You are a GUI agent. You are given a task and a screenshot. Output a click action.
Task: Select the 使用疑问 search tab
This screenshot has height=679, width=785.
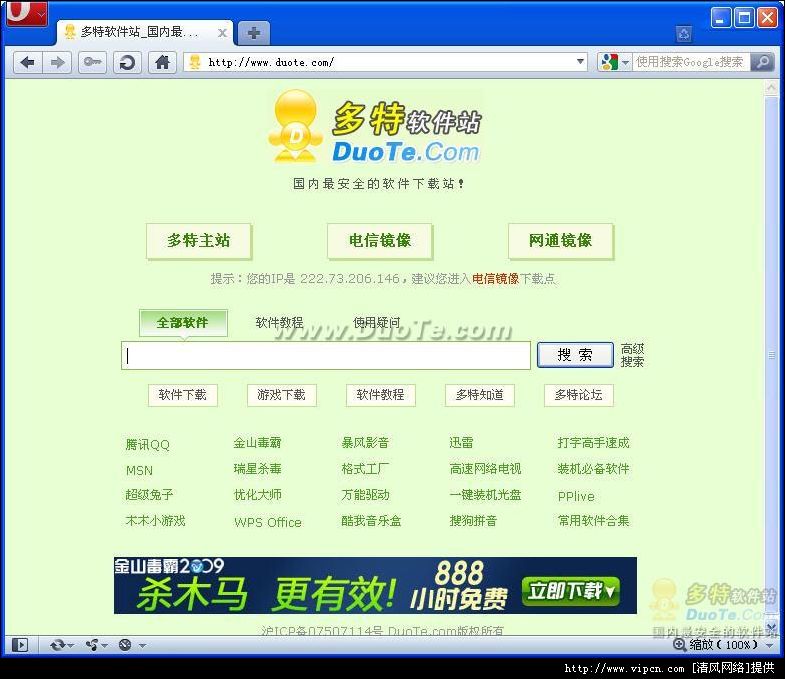(376, 322)
